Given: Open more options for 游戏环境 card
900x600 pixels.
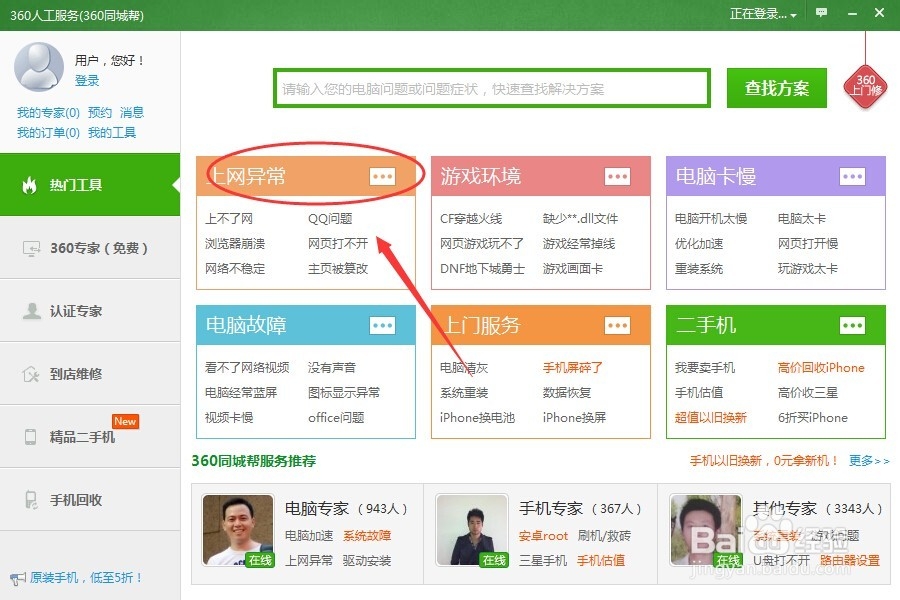Looking at the screenshot, I should (618, 176).
